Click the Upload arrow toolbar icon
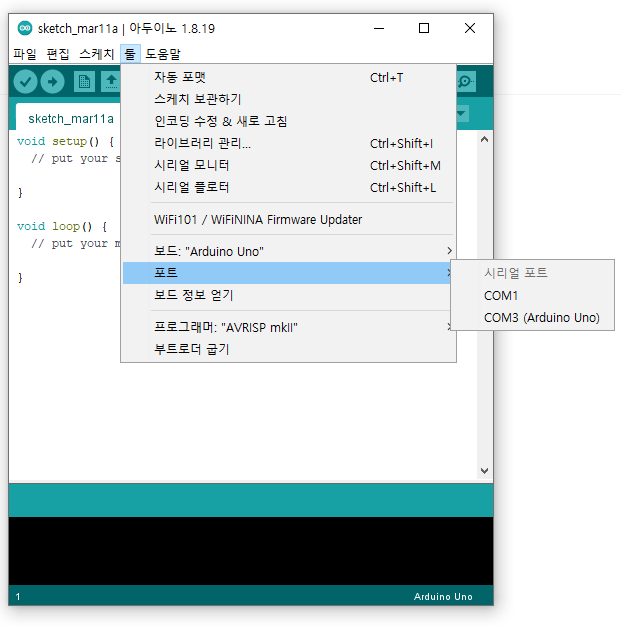Screen dimensions: 621x631 tap(53, 82)
